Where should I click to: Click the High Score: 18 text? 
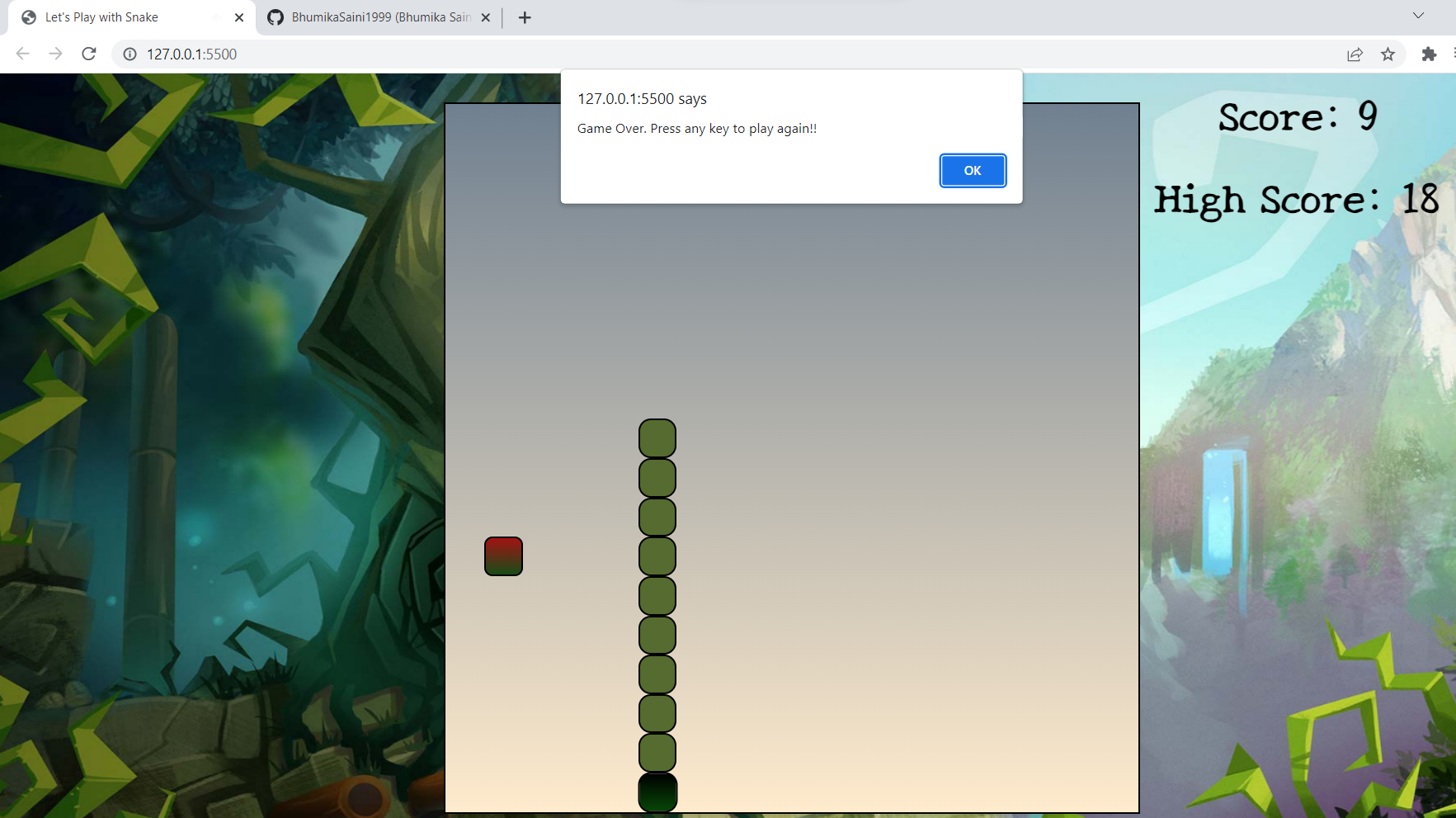(1296, 199)
